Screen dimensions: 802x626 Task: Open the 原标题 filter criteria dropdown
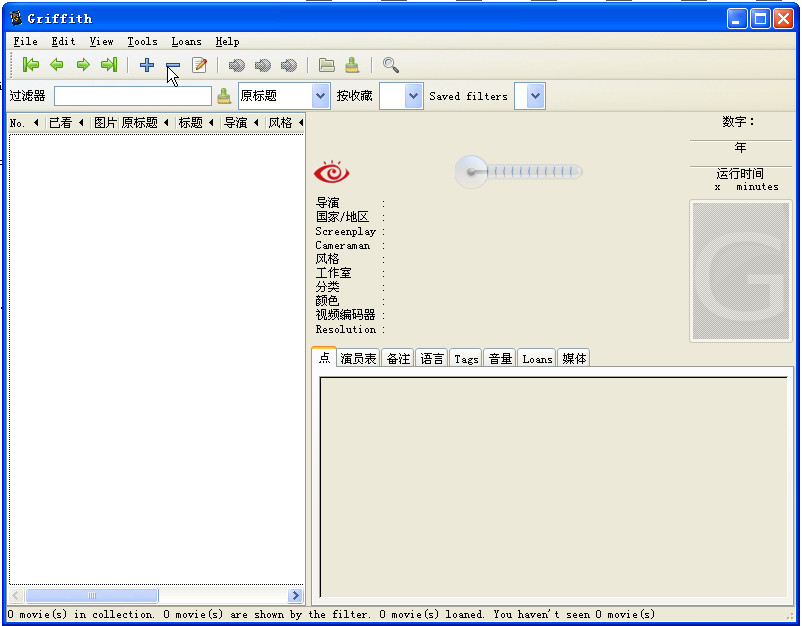pyautogui.click(x=284, y=96)
